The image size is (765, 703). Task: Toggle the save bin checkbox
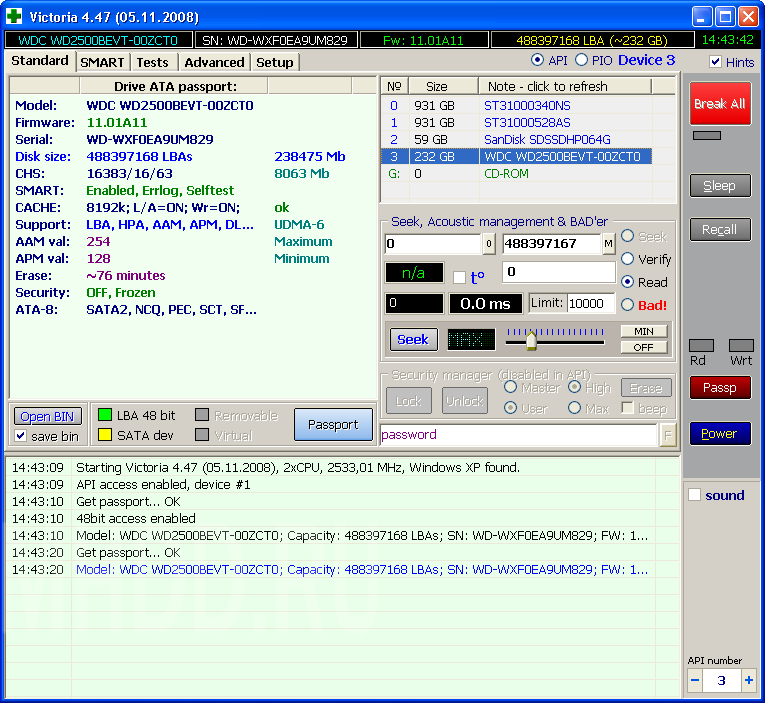[20, 436]
